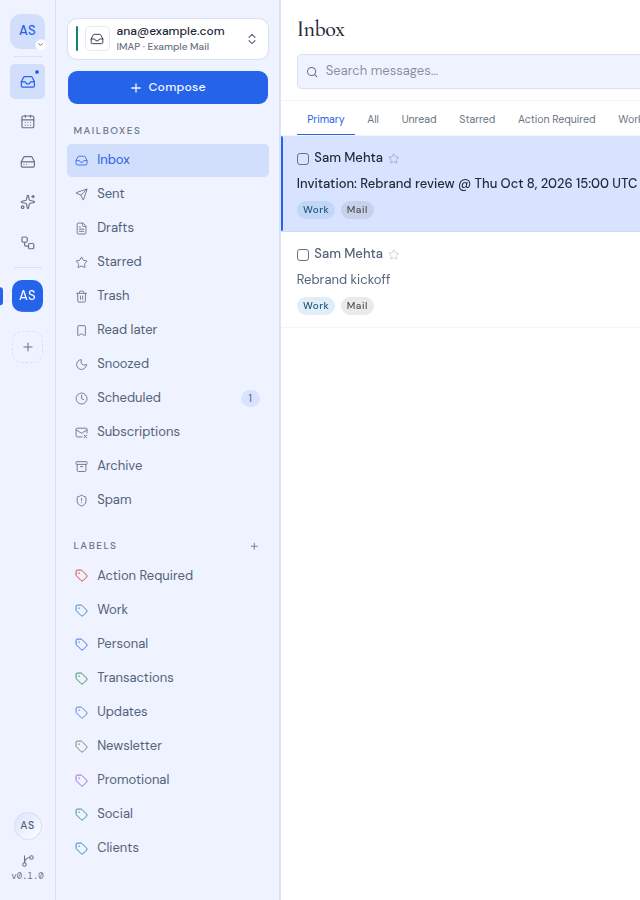Screen dimensions: 640x900
Task: Open the Snoozed mailbox
Action: click(168, 364)
